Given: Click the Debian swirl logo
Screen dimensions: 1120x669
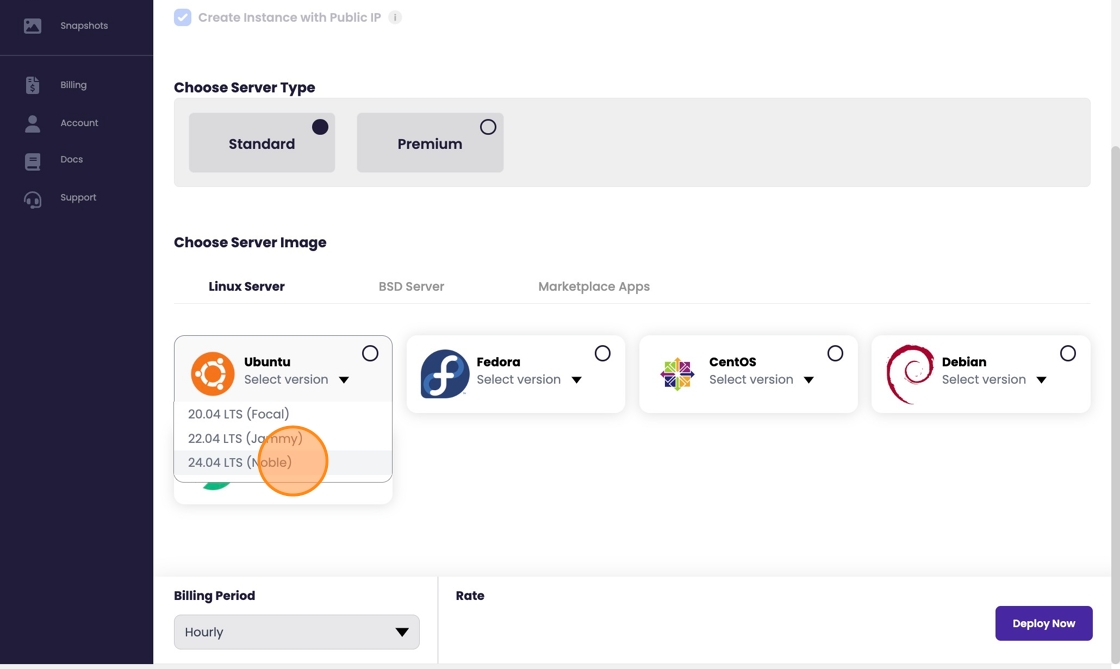Looking at the screenshot, I should click(x=910, y=374).
